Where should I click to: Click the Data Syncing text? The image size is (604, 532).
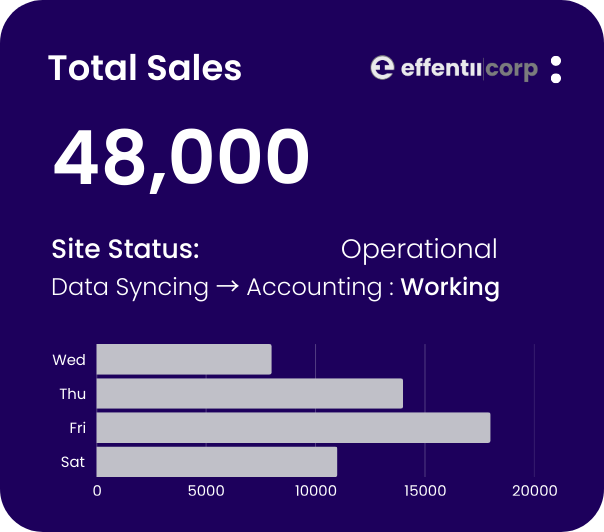130,288
